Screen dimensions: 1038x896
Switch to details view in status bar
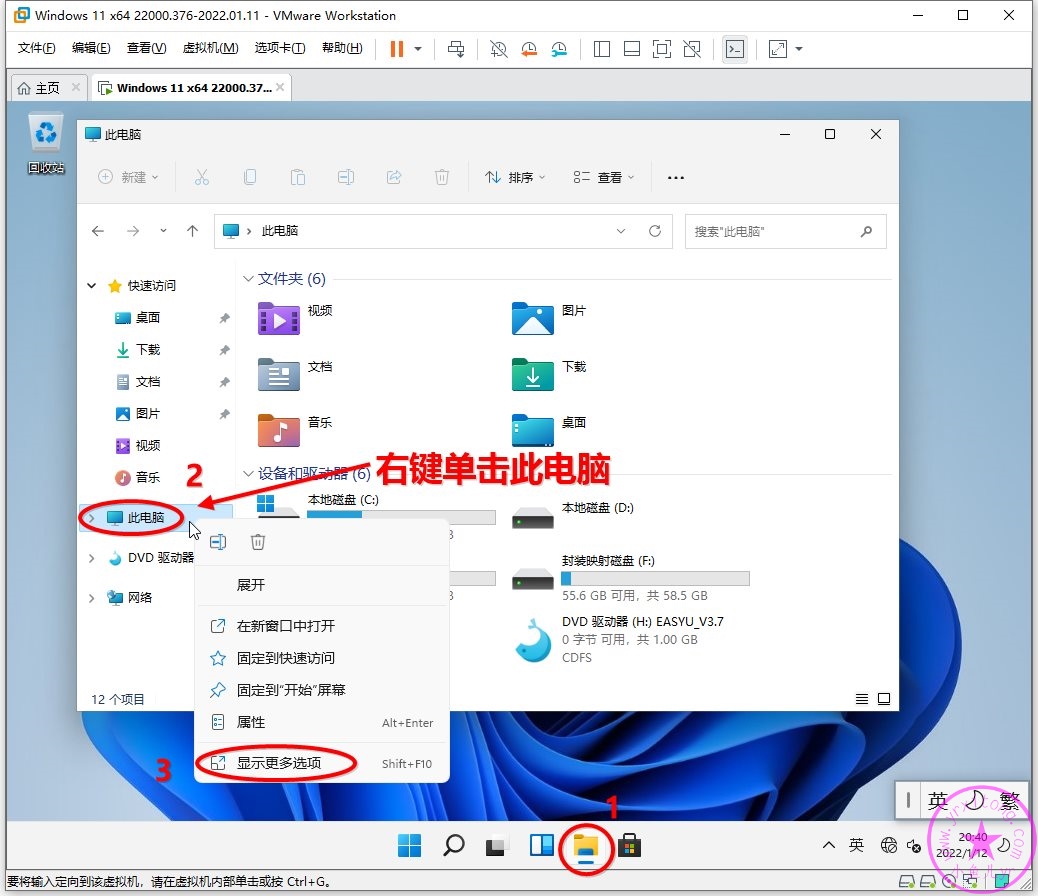tap(862, 699)
